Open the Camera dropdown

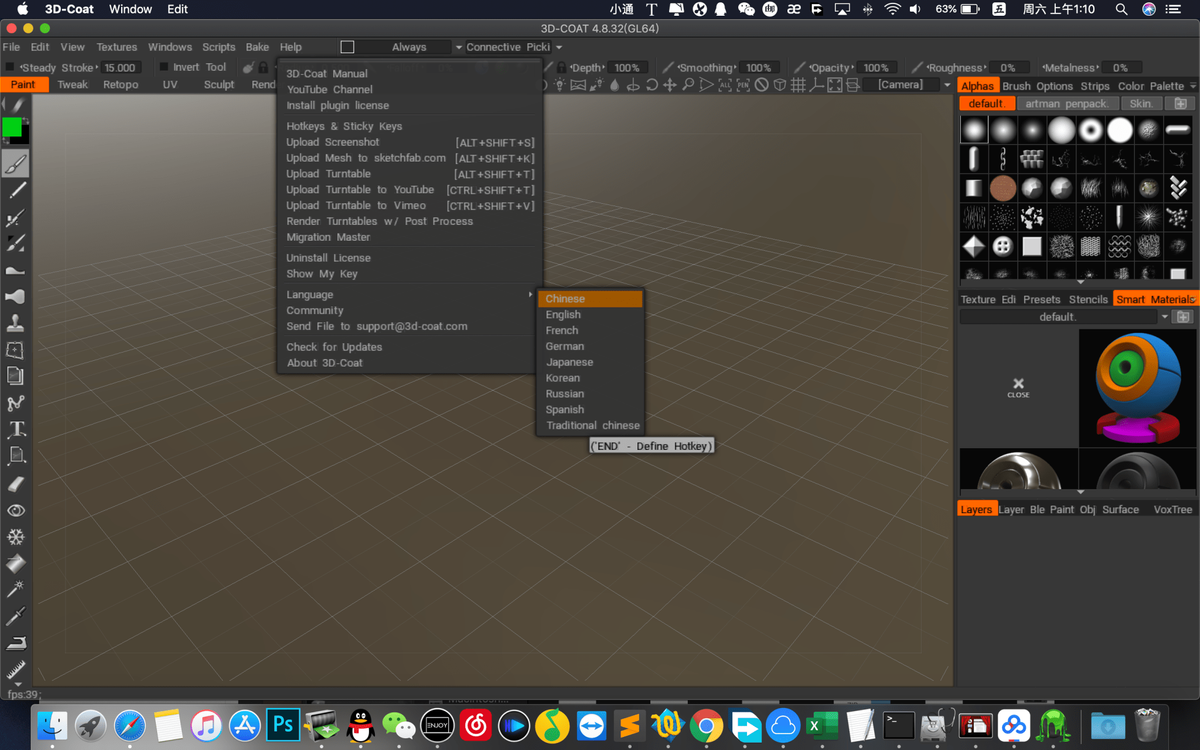pos(907,85)
